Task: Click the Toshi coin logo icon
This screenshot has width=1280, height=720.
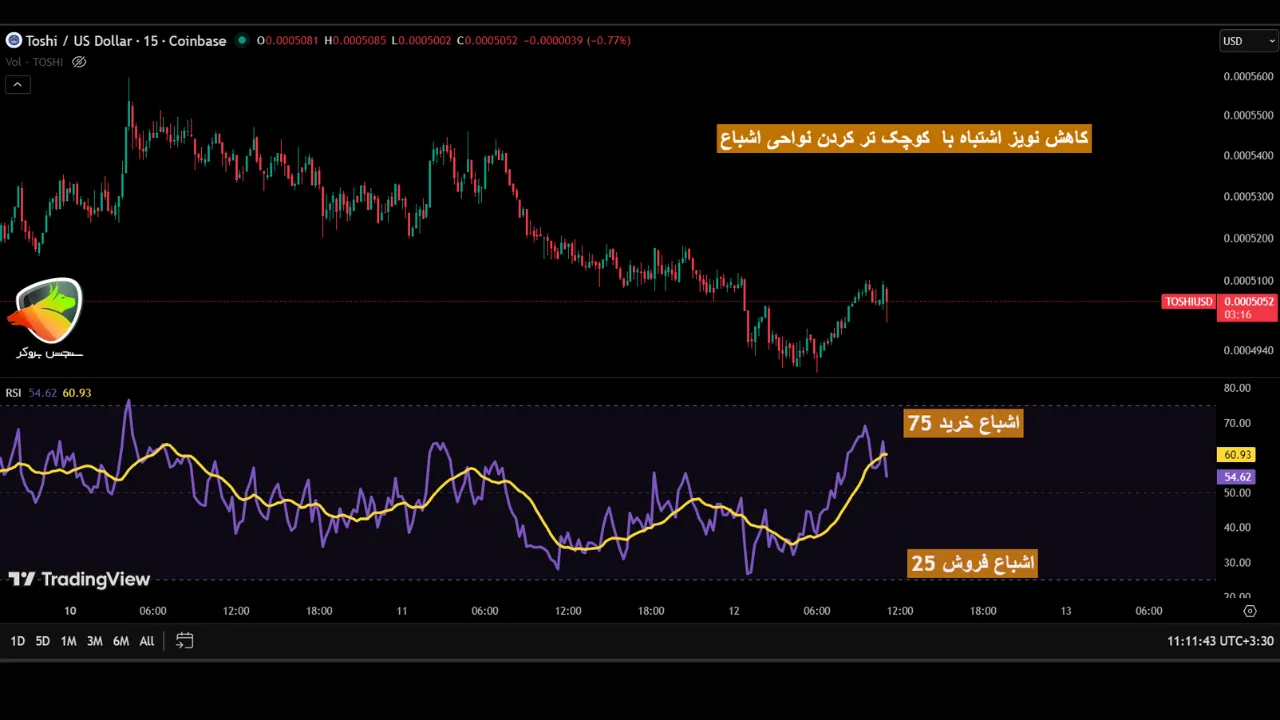Action: tap(13, 41)
